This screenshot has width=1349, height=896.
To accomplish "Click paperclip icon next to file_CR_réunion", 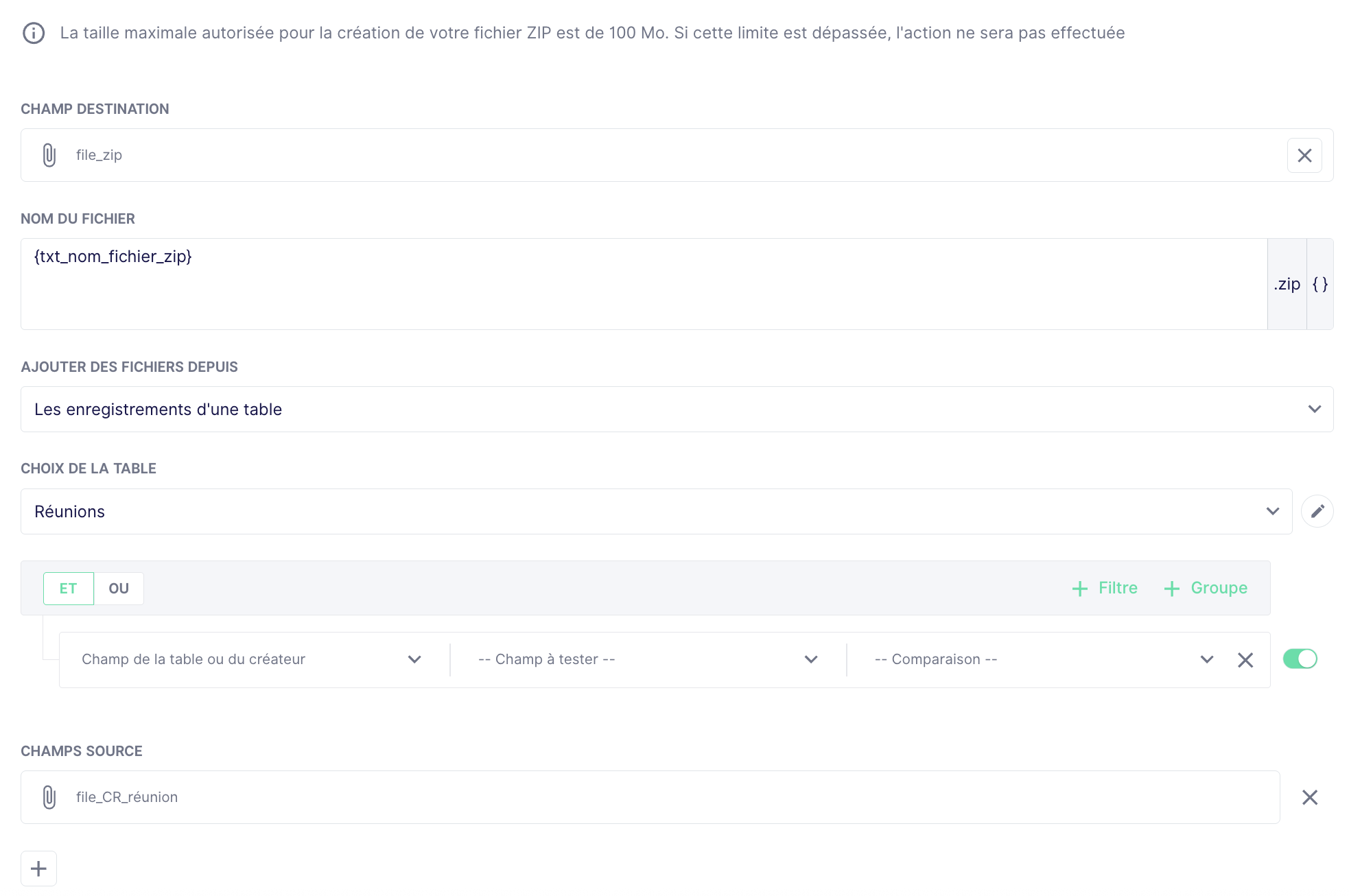I will [x=49, y=797].
